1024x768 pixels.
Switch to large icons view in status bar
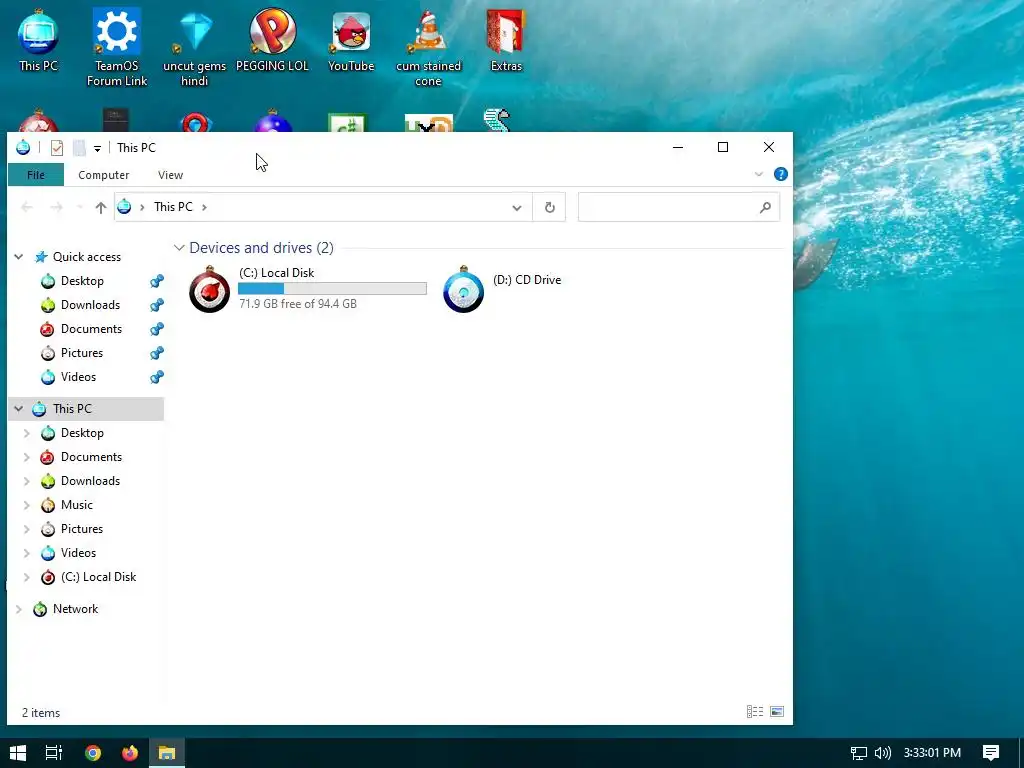[x=777, y=712]
